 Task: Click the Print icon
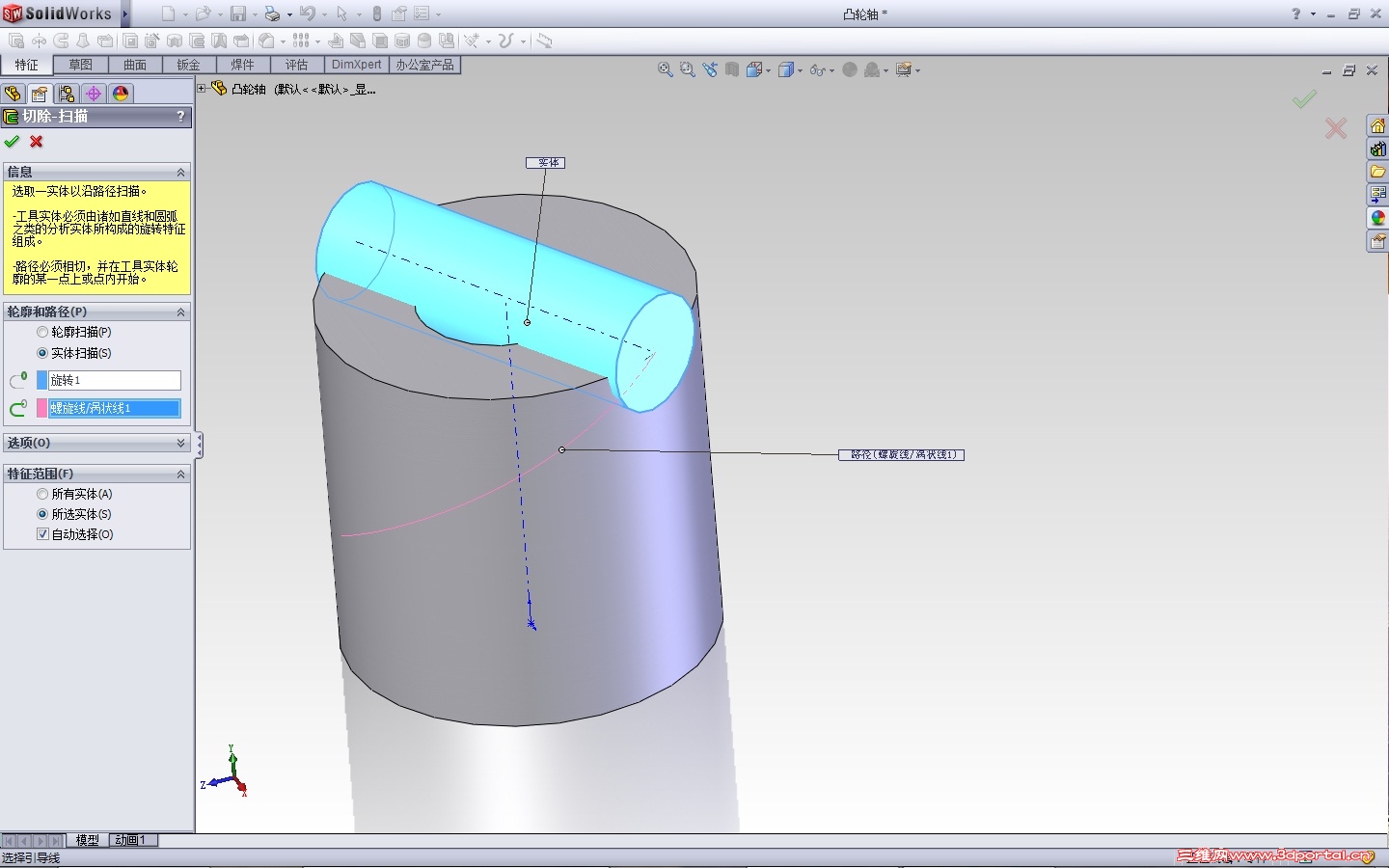(x=272, y=14)
